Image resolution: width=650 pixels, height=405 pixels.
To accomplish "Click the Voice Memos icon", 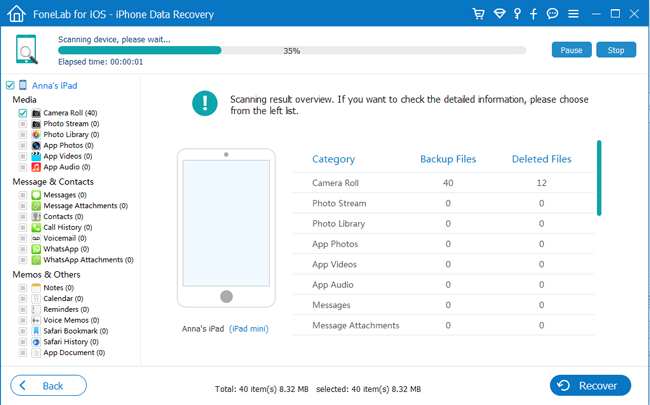I will pyautogui.click(x=36, y=320).
